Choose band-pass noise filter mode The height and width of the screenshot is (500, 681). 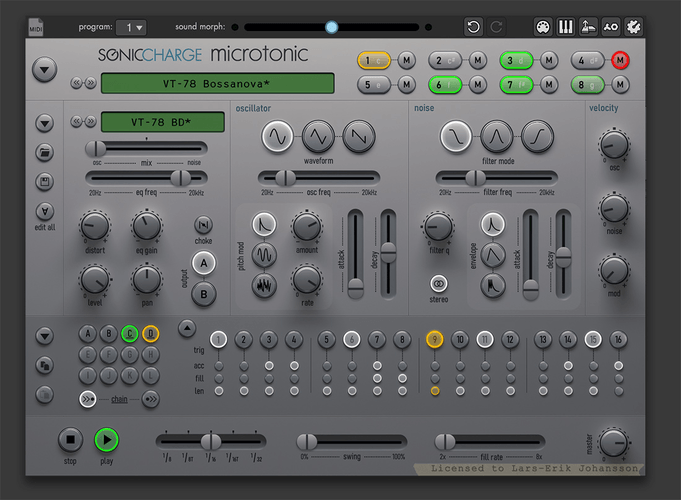click(497, 137)
